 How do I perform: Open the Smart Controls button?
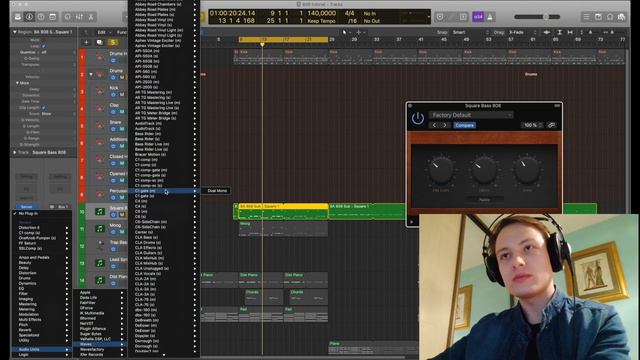click(x=68, y=17)
